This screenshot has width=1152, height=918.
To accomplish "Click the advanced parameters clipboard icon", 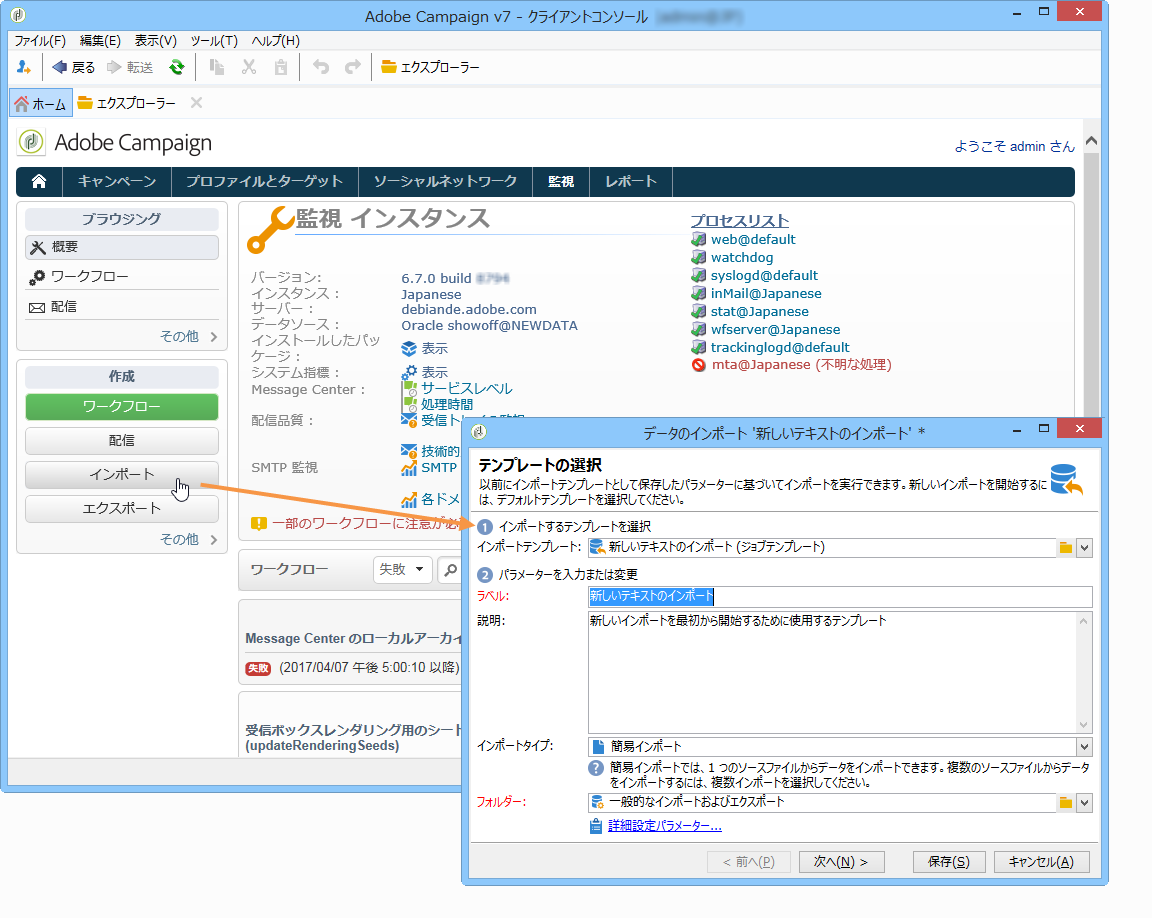I will (x=596, y=826).
